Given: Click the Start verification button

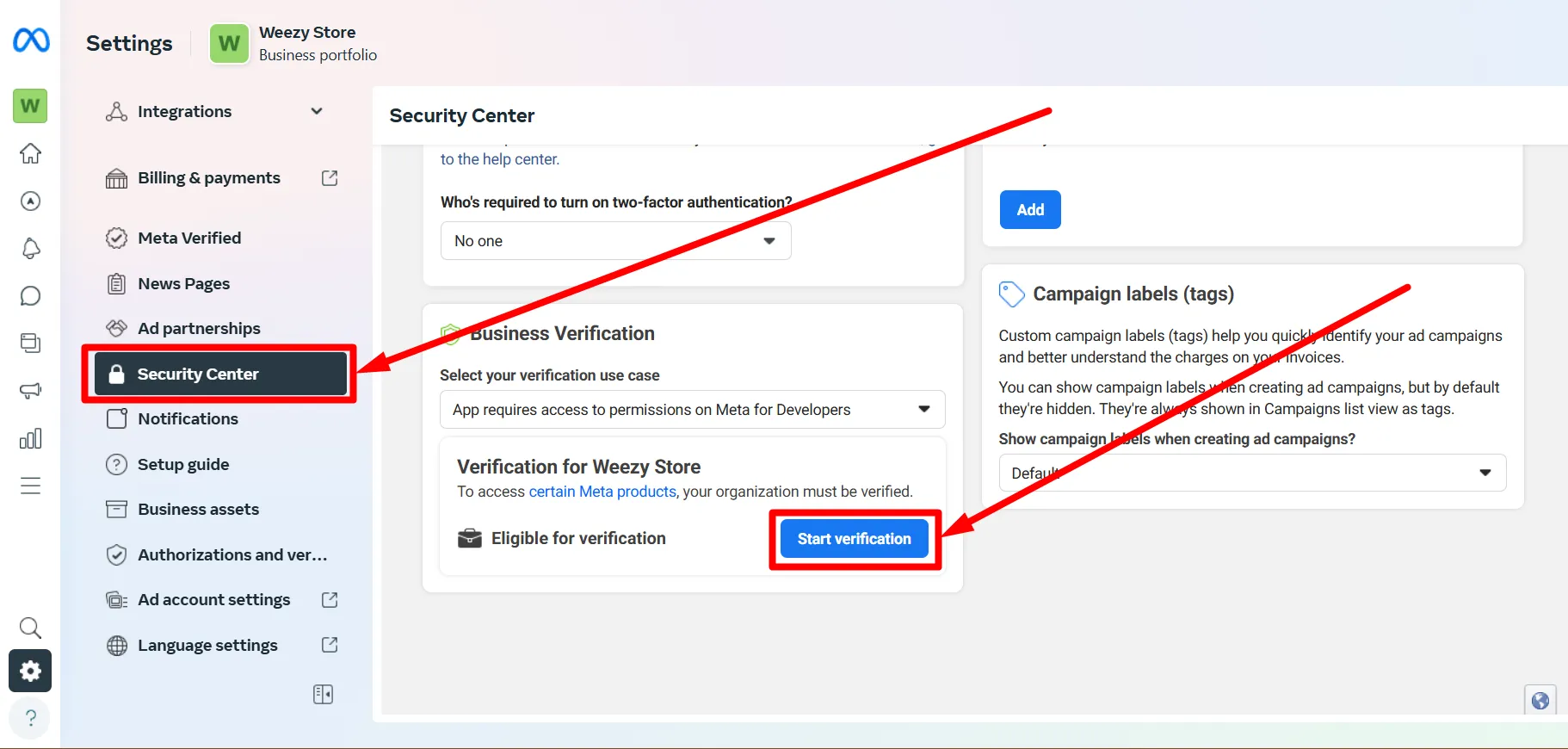Looking at the screenshot, I should coord(854,539).
